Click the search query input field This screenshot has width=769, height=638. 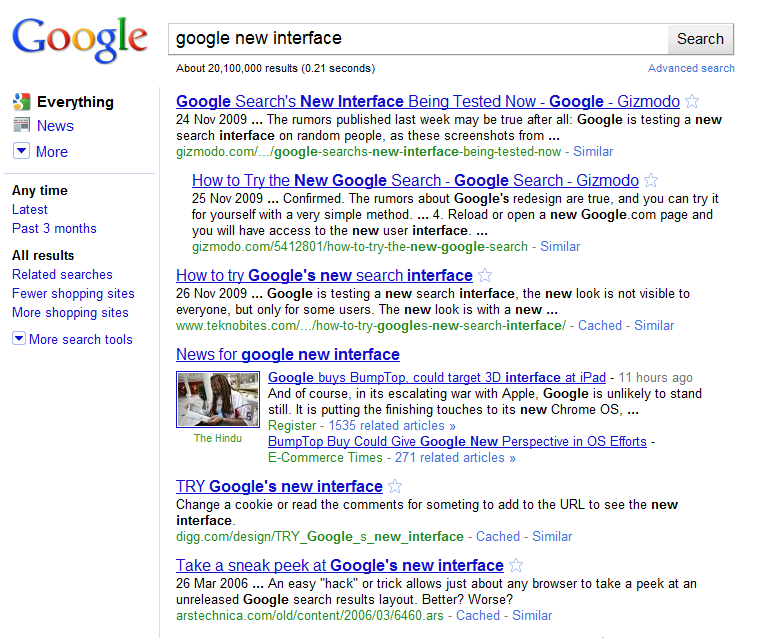[x=418, y=39]
